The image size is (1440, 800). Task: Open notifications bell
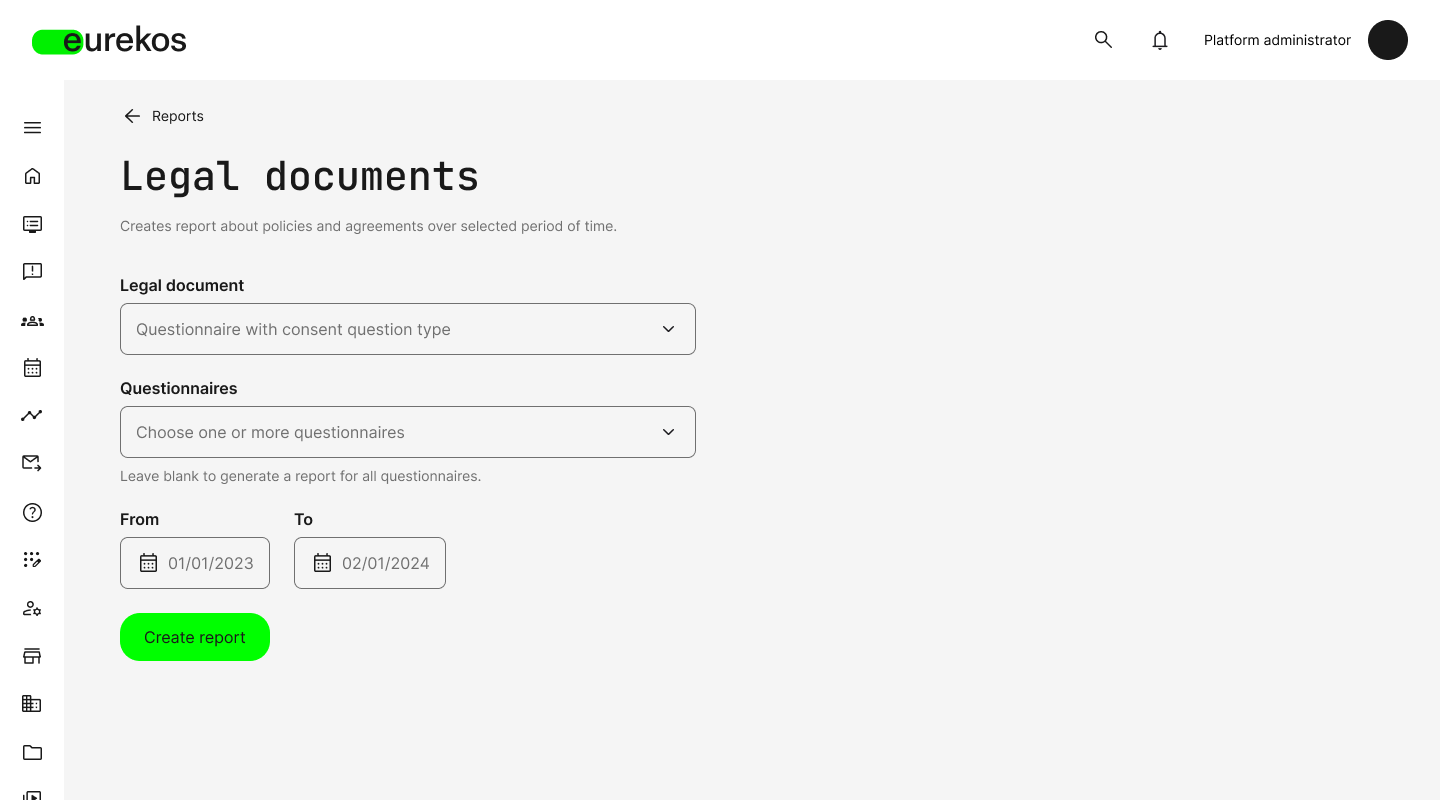click(x=1160, y=40)
